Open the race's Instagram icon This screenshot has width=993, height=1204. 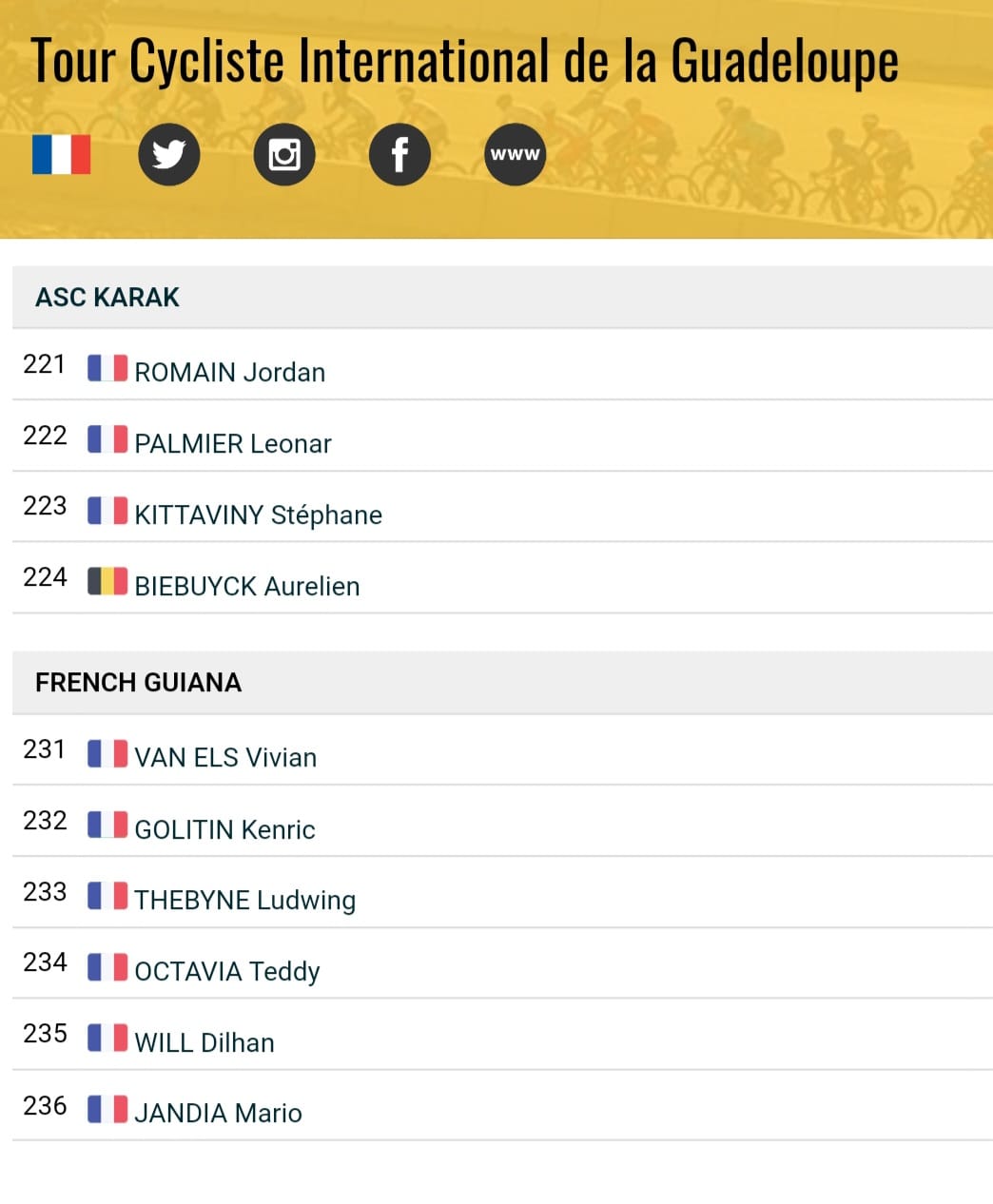tap(284, 154)
